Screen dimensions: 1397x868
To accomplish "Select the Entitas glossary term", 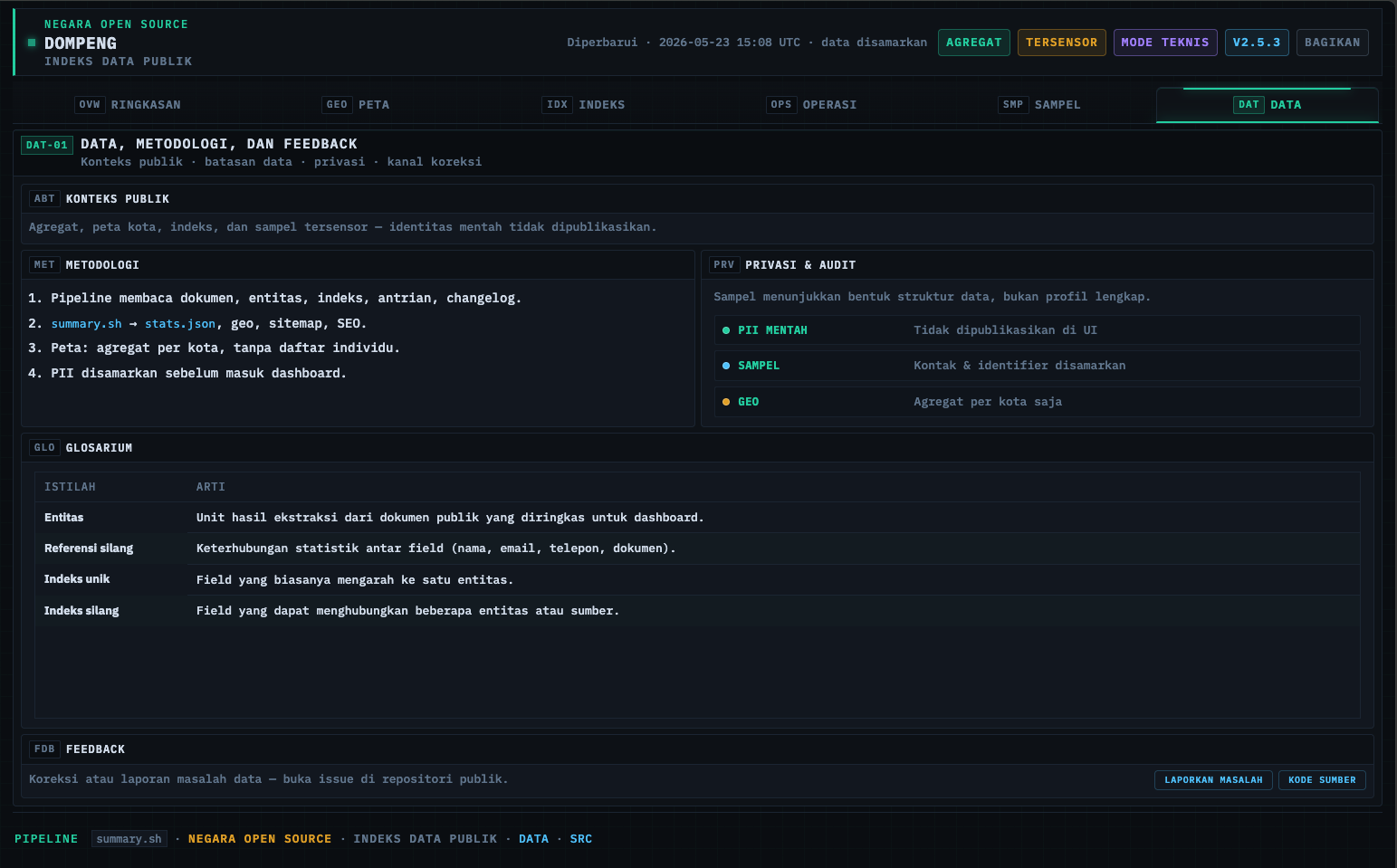I will [x=63, y=518].
